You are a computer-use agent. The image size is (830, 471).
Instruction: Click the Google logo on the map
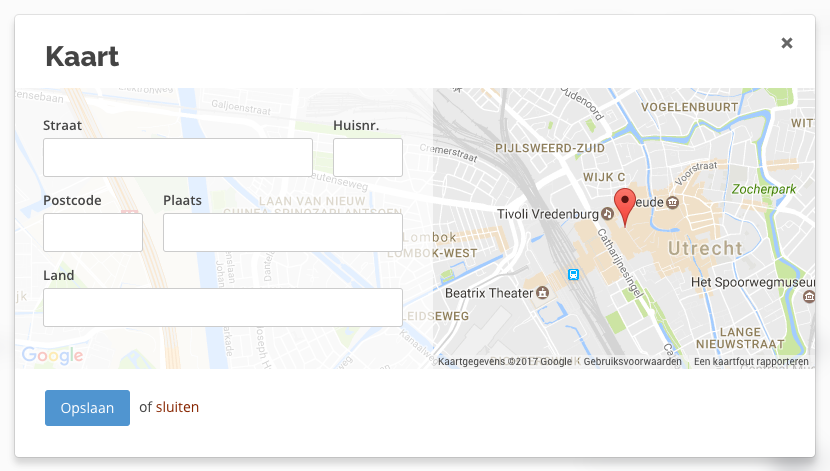(x=52, y=355)
